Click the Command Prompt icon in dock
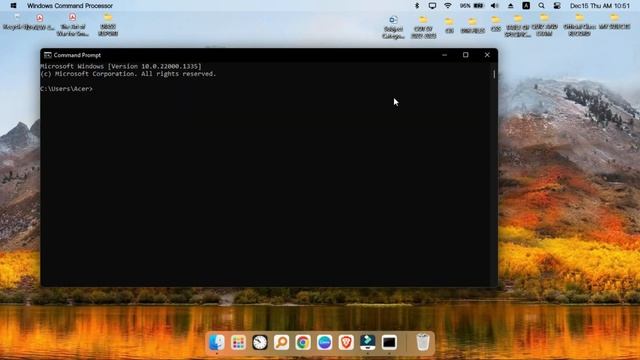The image size is (640, 360). pos(389,342)
